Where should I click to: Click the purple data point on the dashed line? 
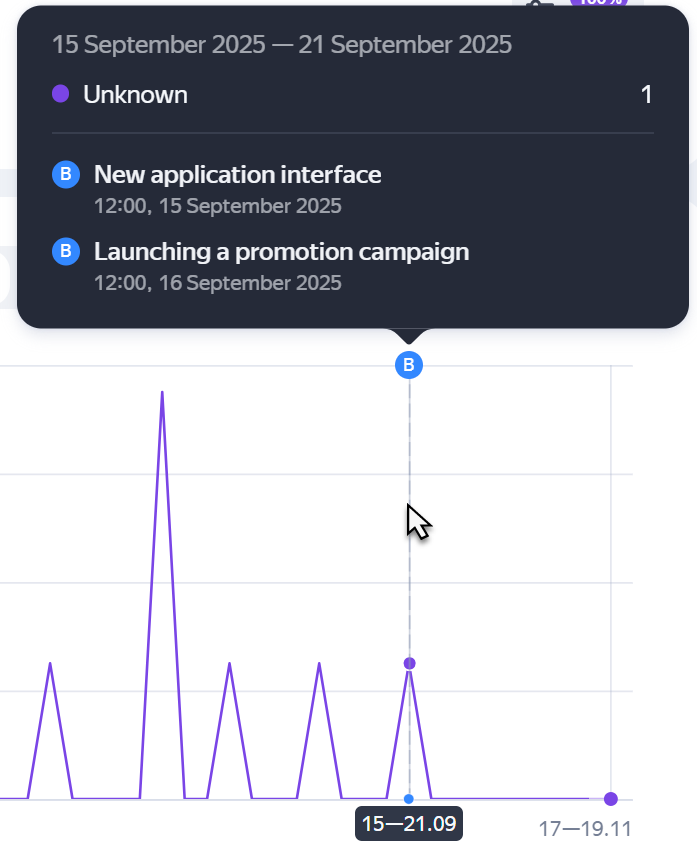[409, 663]
